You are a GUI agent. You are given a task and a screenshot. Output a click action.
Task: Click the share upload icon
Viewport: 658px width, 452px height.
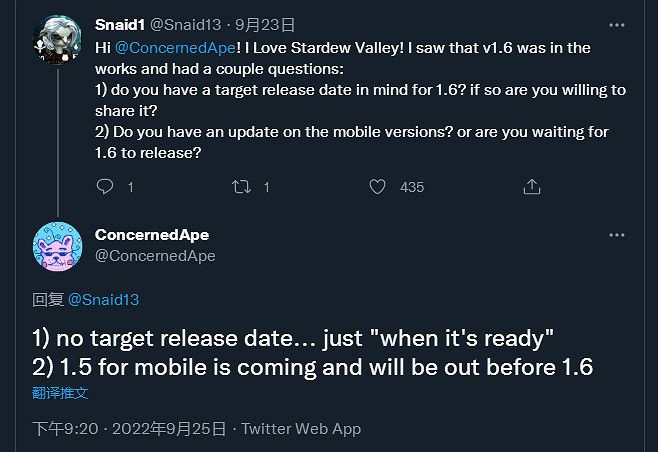532,187
